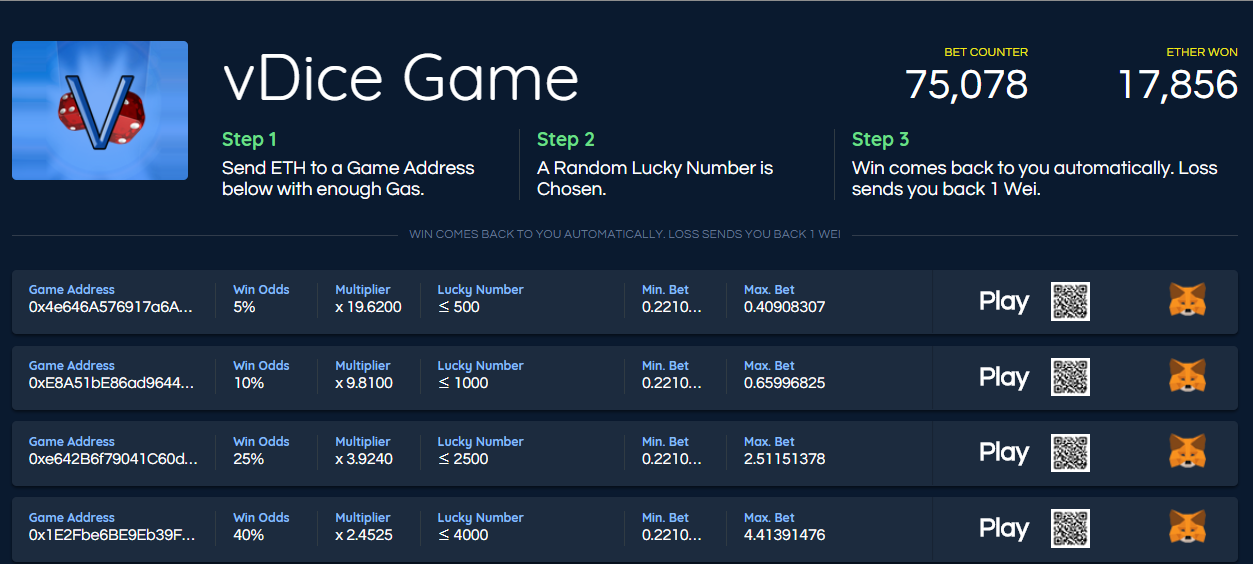This screenshot has height=564, width=1253.
Task: Click Play on the x 9.8100 multiplier row
Action: click(x=1004, y=377)
